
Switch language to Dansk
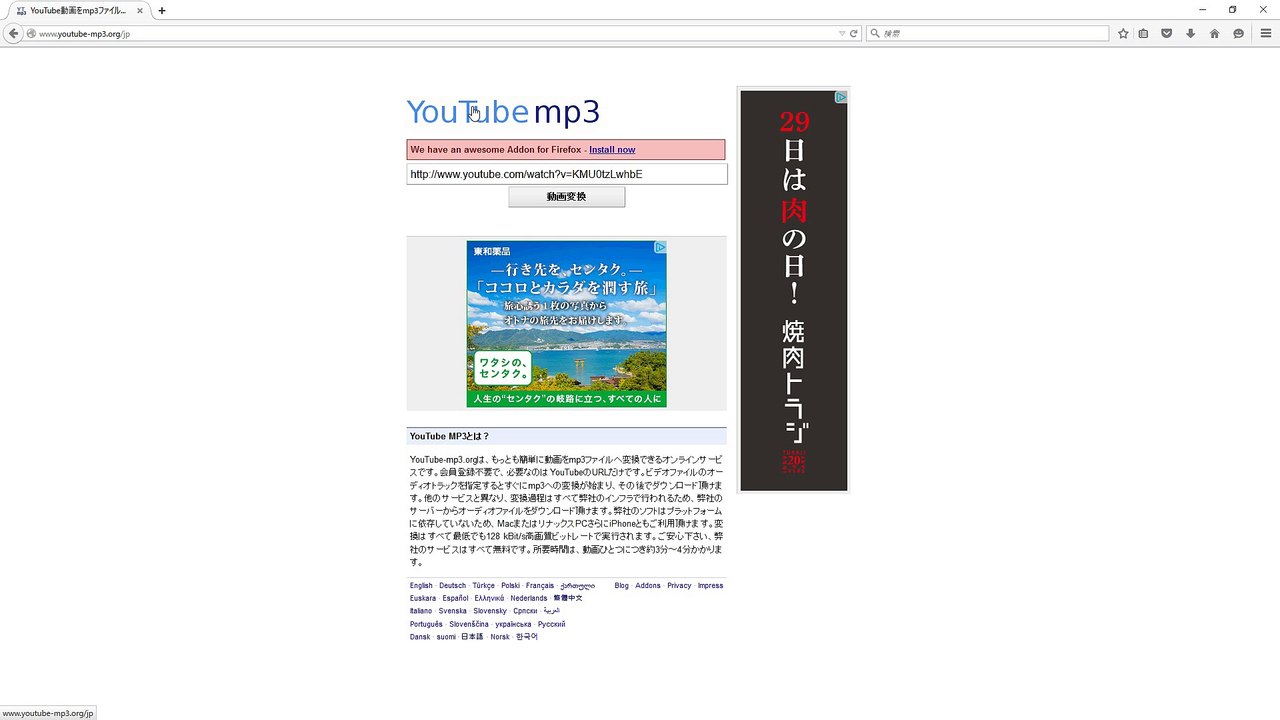[x=421, y=637]
